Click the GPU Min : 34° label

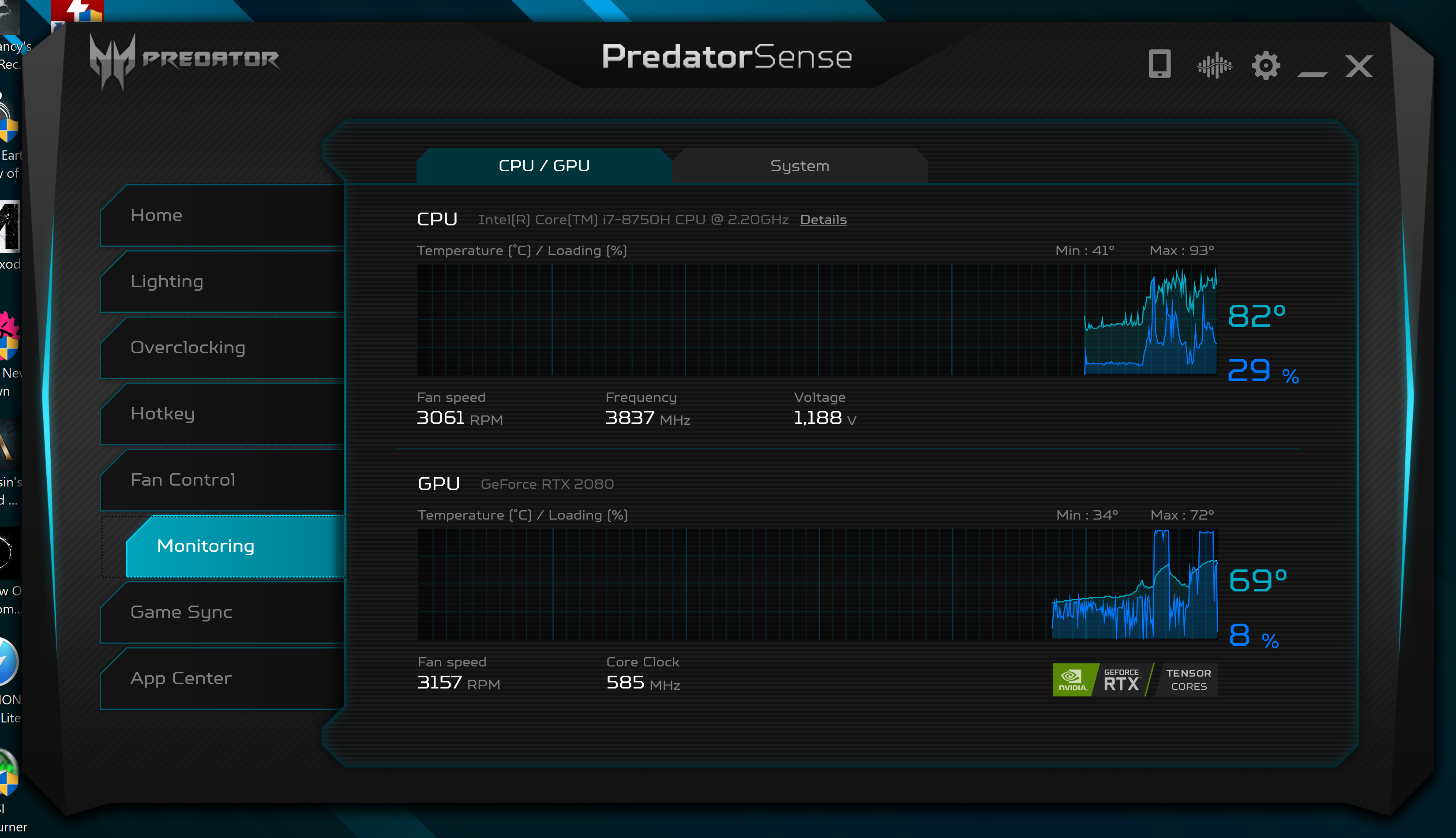pos(1087,515)
